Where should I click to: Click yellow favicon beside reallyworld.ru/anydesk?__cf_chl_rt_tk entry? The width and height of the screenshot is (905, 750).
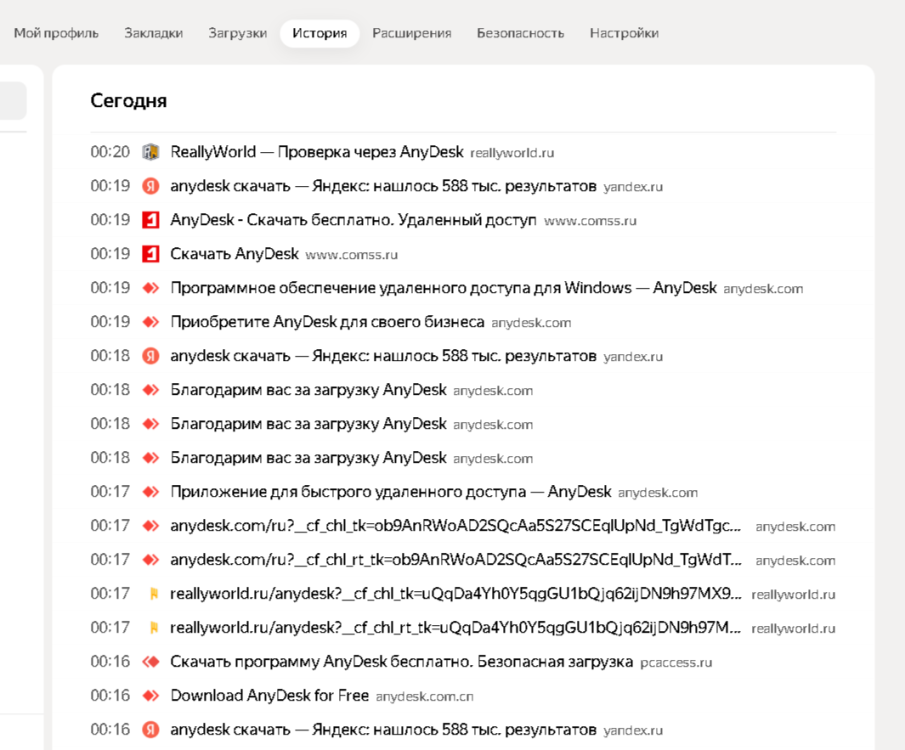point(154,628)
